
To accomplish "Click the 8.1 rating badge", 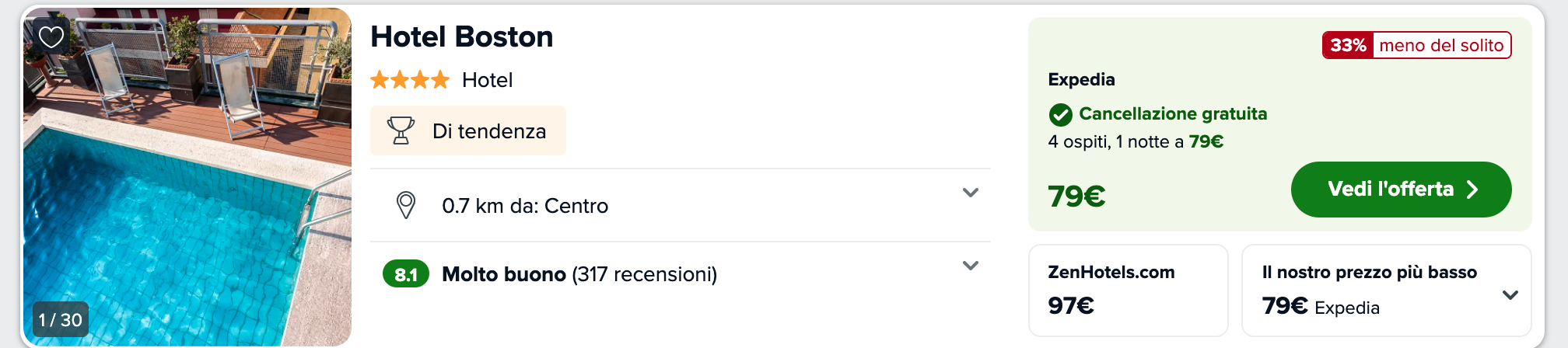I will pos(406,274).
